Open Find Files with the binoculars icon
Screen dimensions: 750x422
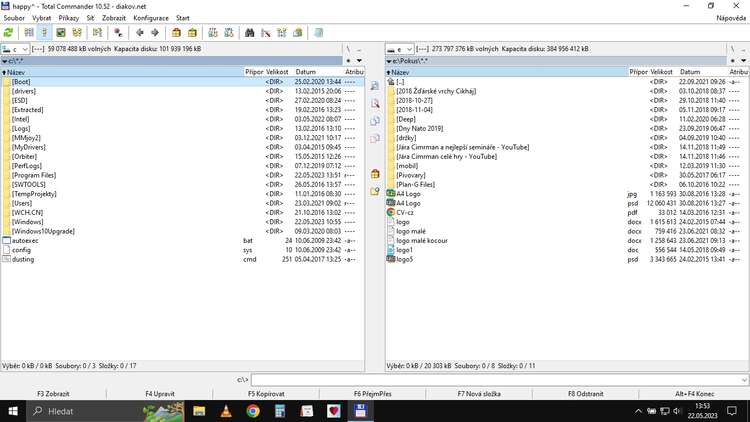[249, 33]
